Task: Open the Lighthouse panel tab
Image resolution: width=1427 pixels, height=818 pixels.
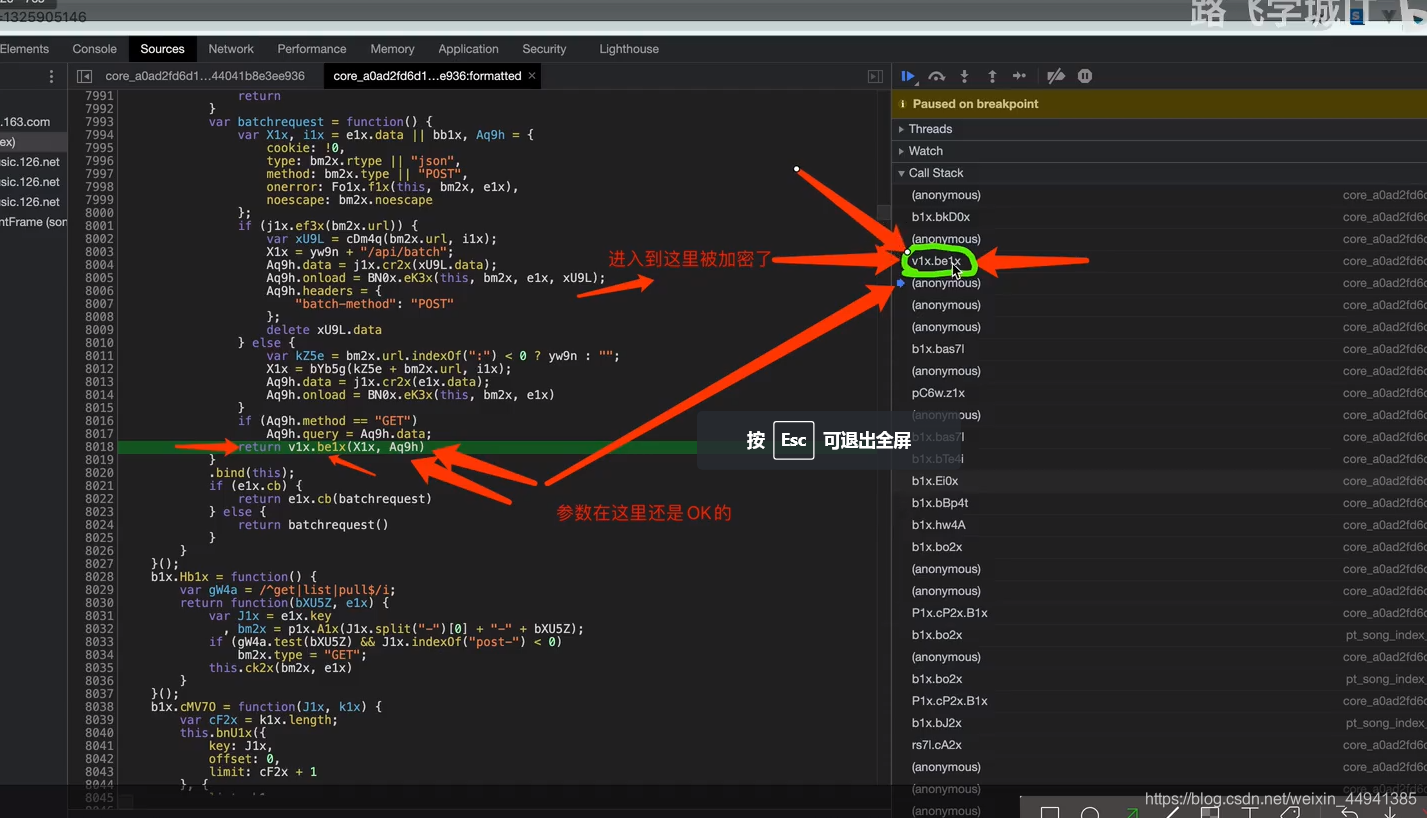Action: tap(629, 49)
